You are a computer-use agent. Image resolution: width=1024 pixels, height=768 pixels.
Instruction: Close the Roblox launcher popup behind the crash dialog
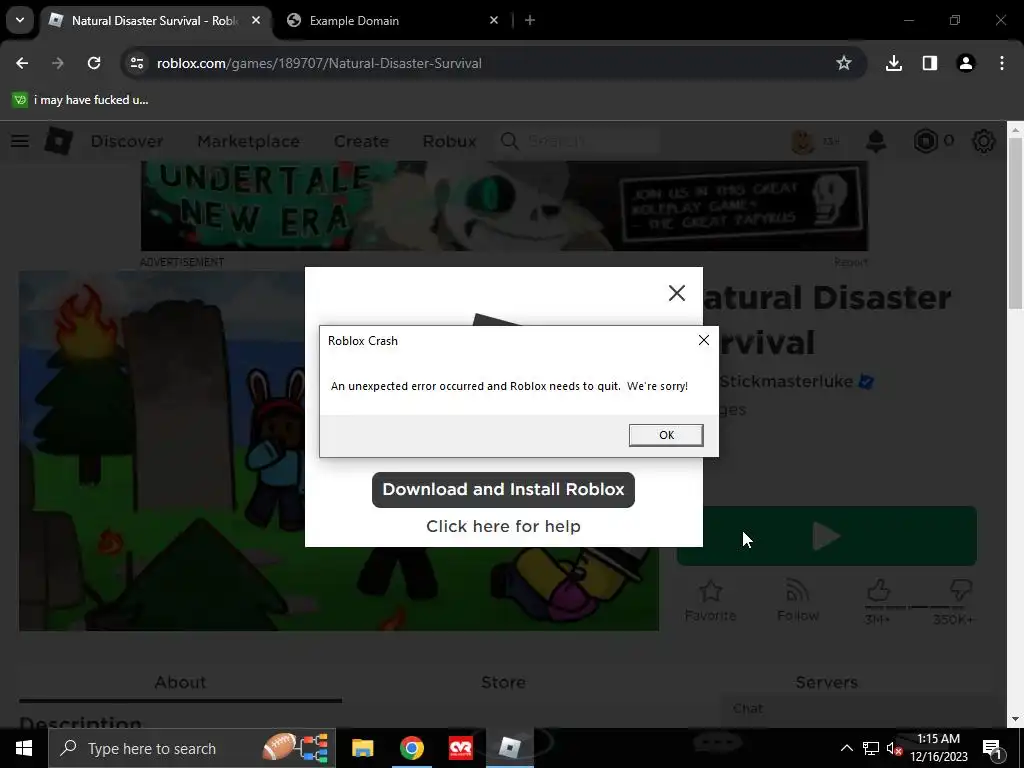[677, 293]
